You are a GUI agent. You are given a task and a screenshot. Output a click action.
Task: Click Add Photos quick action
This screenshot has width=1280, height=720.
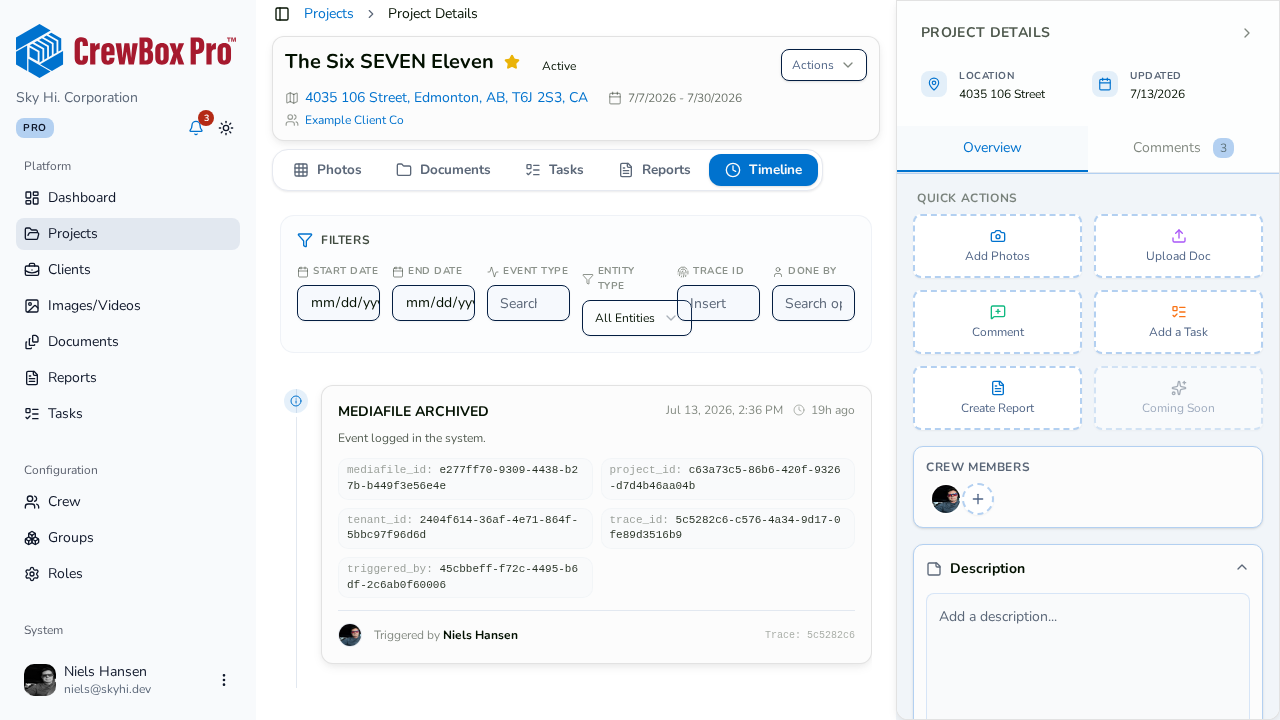pyautogui.click(x=997, y=246)
